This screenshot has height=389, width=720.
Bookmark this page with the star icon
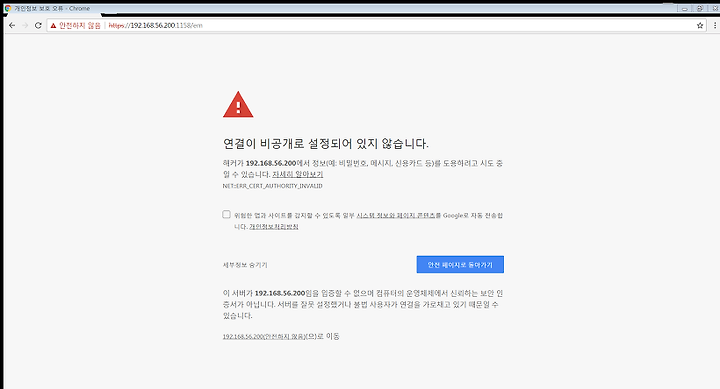pyautogui.click(x=700, y=26)
